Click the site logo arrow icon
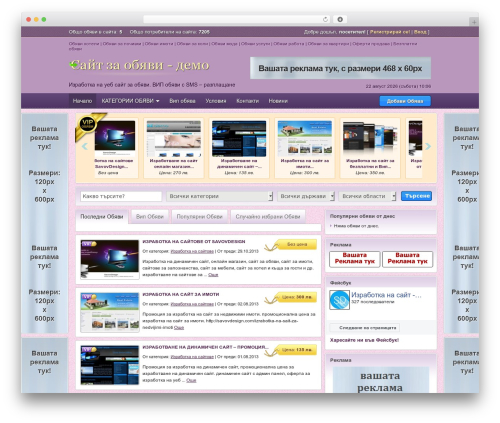 pos(73,64)
